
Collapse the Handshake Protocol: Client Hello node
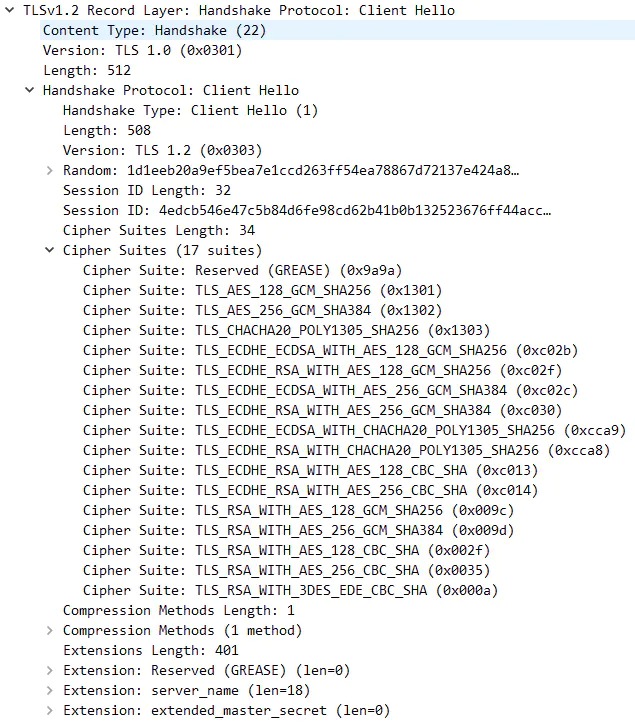29,90
